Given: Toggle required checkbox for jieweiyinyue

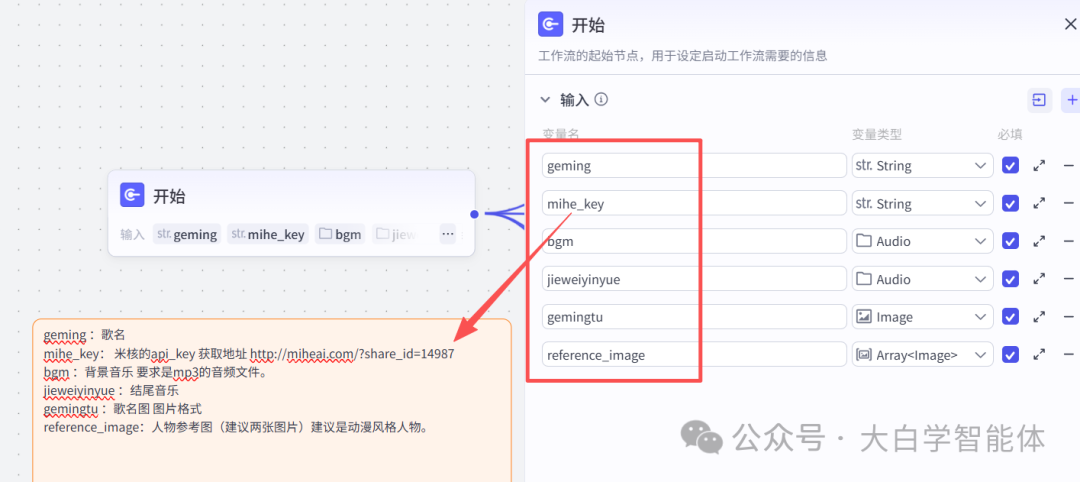Looking at the screenshot, I should point(1010,279).
